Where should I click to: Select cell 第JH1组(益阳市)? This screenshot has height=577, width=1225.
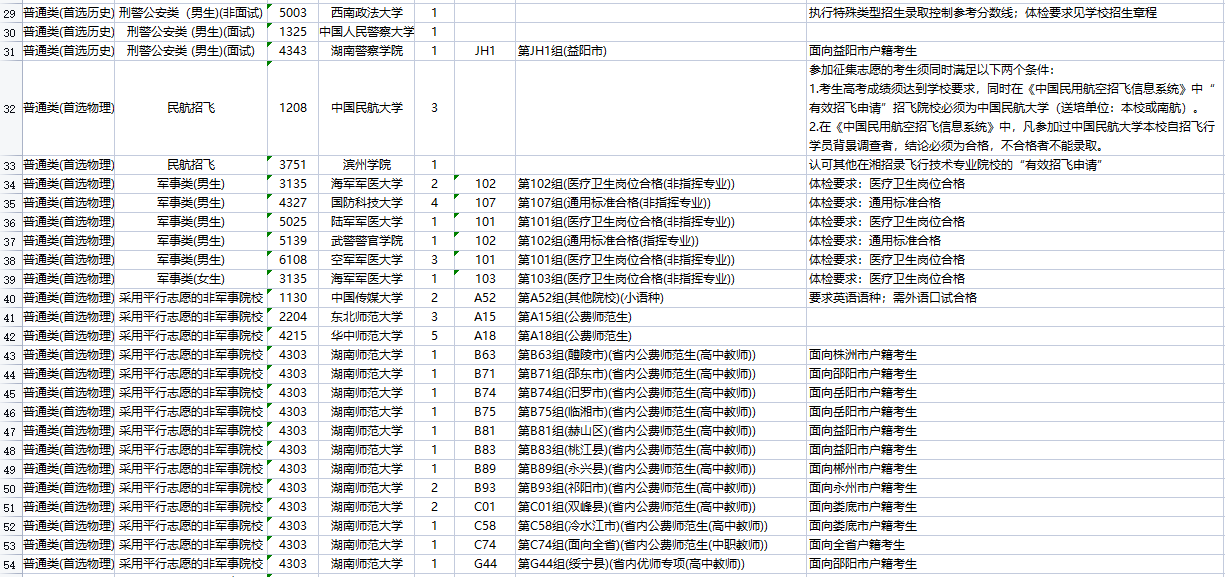pos(661,51)
